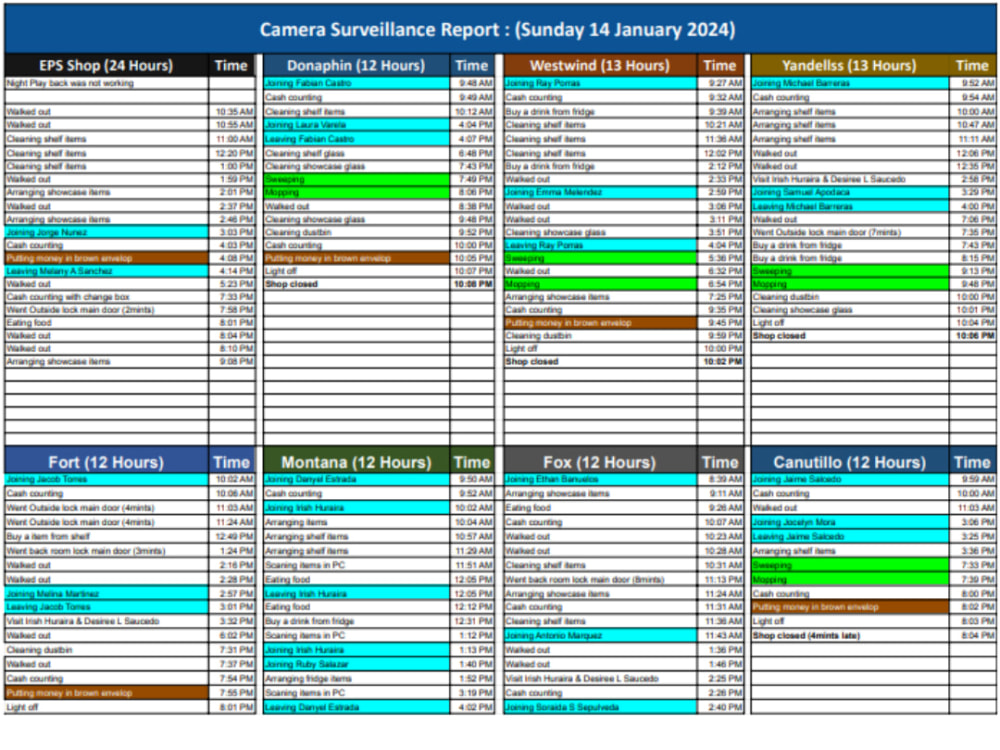Viewport: 1000px width, 750px height.
Task: Click the Night Play back was not working cell
Action: [106, 83]
